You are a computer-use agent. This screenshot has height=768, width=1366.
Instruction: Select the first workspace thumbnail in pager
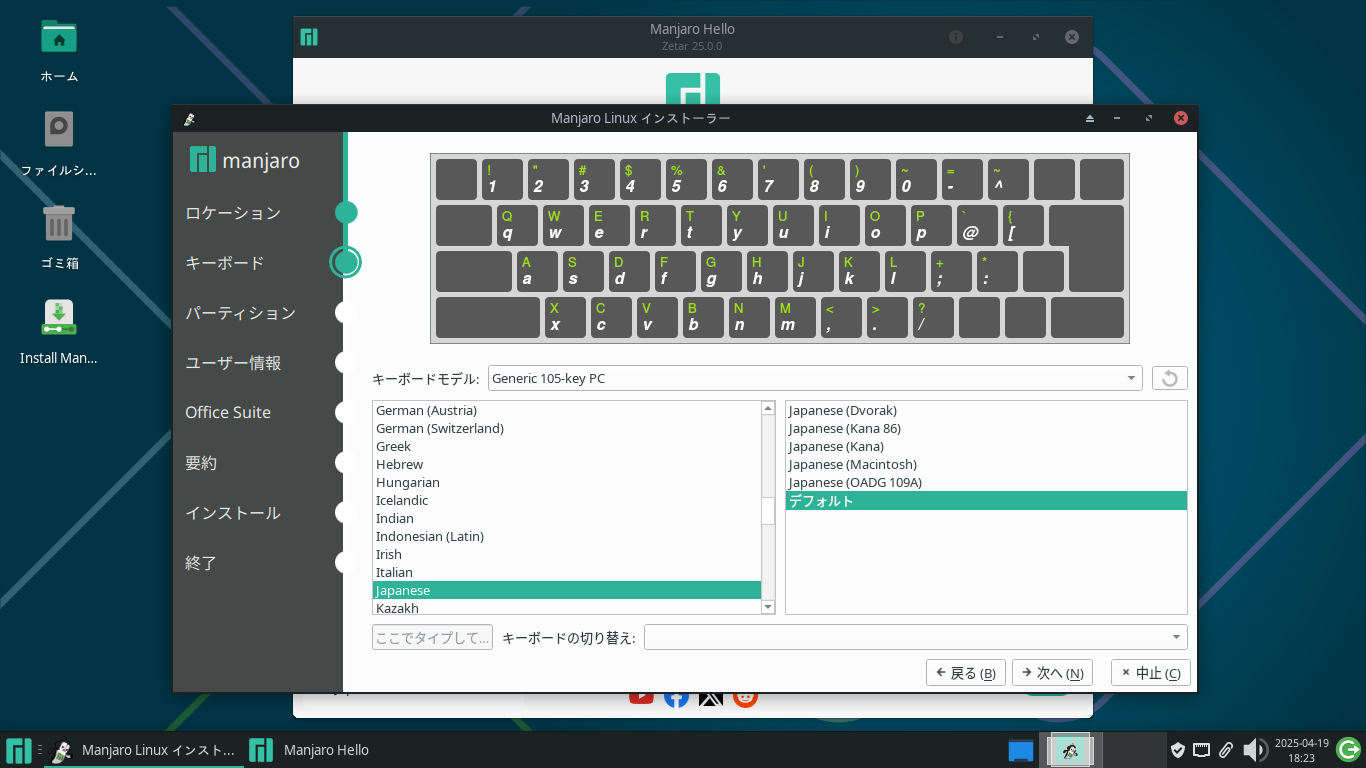pos(1070,750)
